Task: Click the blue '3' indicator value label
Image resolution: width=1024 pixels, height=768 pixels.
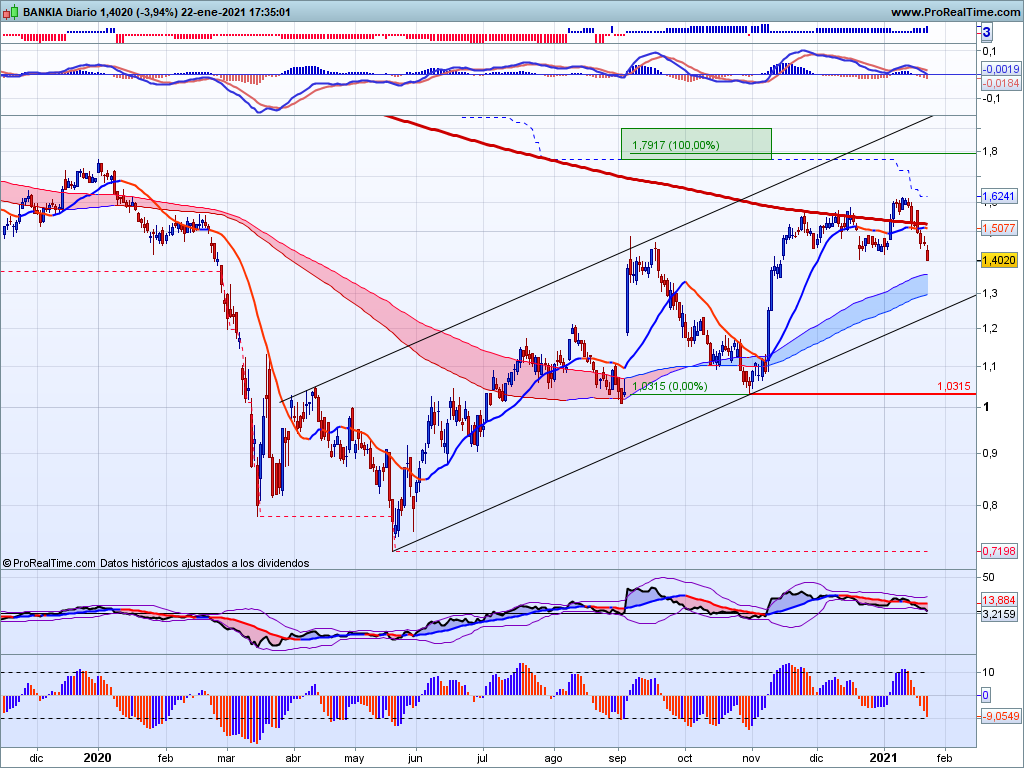Action: point(986,31)
